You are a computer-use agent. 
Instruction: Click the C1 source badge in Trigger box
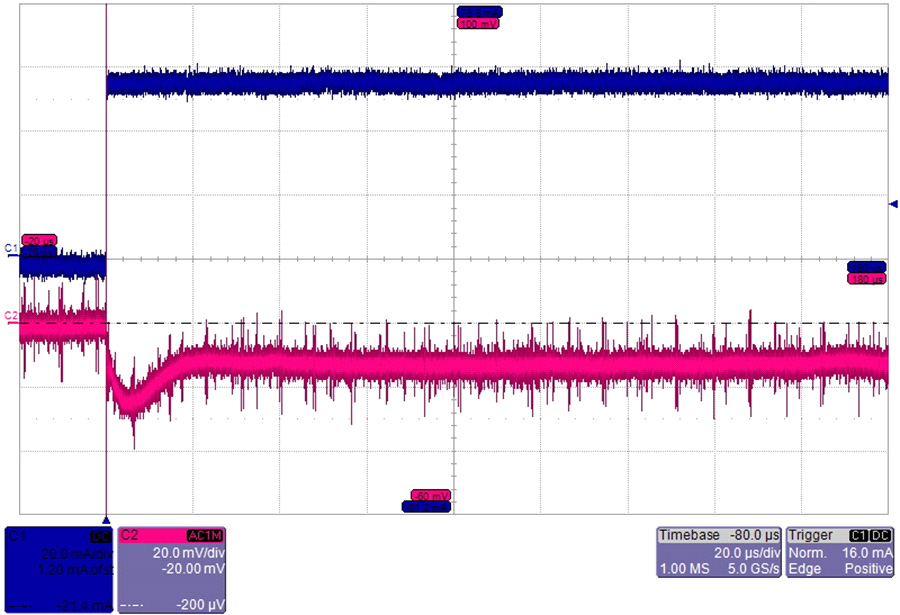pyautogui.click(x=859, y=535)
